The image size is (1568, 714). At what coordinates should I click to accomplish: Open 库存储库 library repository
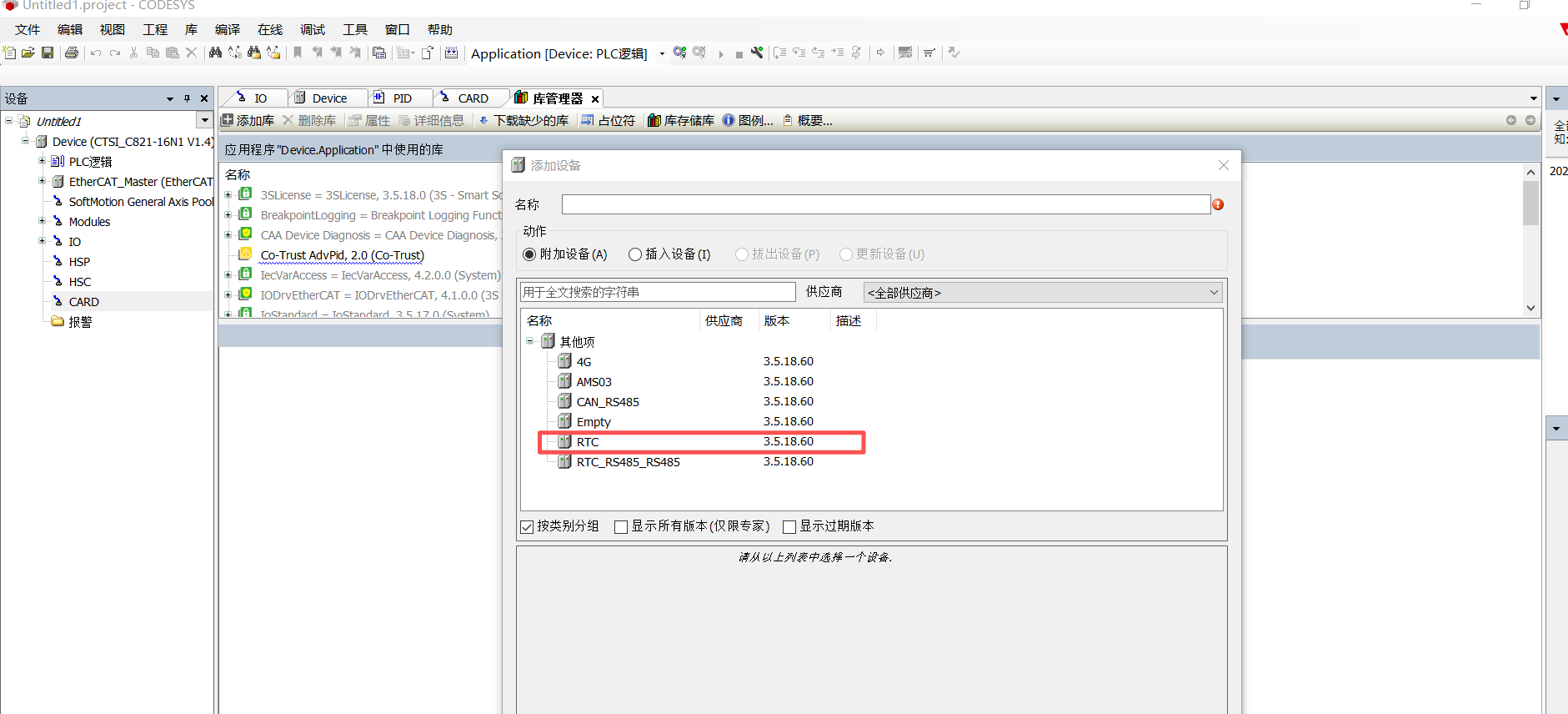(x=681, y=121)
